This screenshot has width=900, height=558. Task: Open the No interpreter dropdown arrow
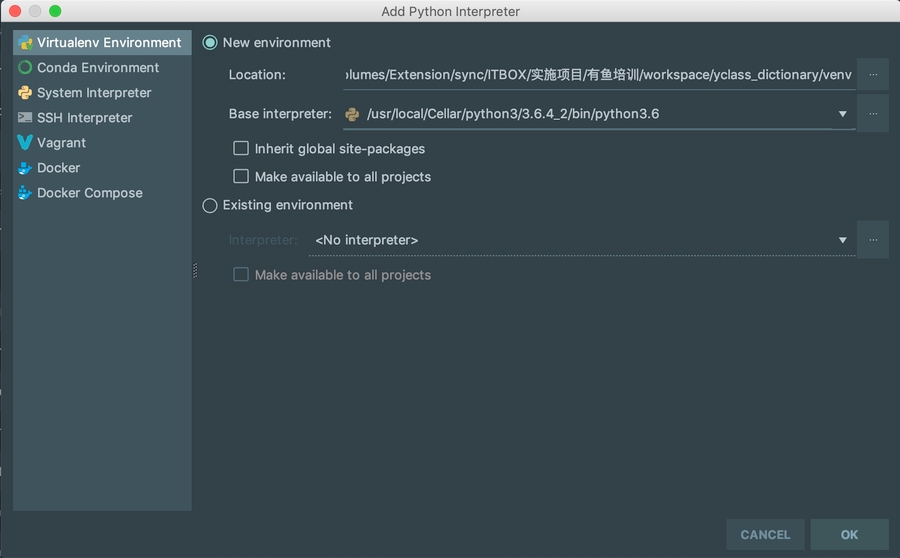coord(843,240)
